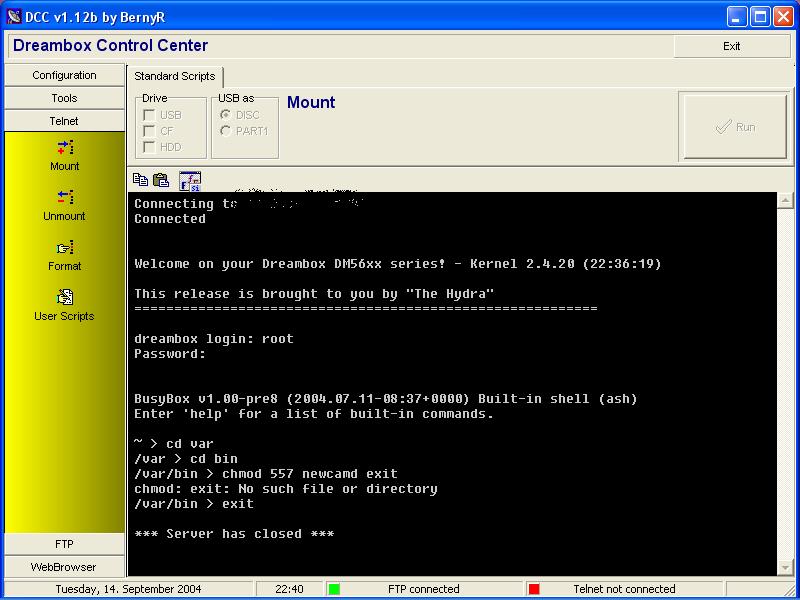Click the 'No such file or directory' error line
This screenshot has height=600, width=800.
[286, 489]
